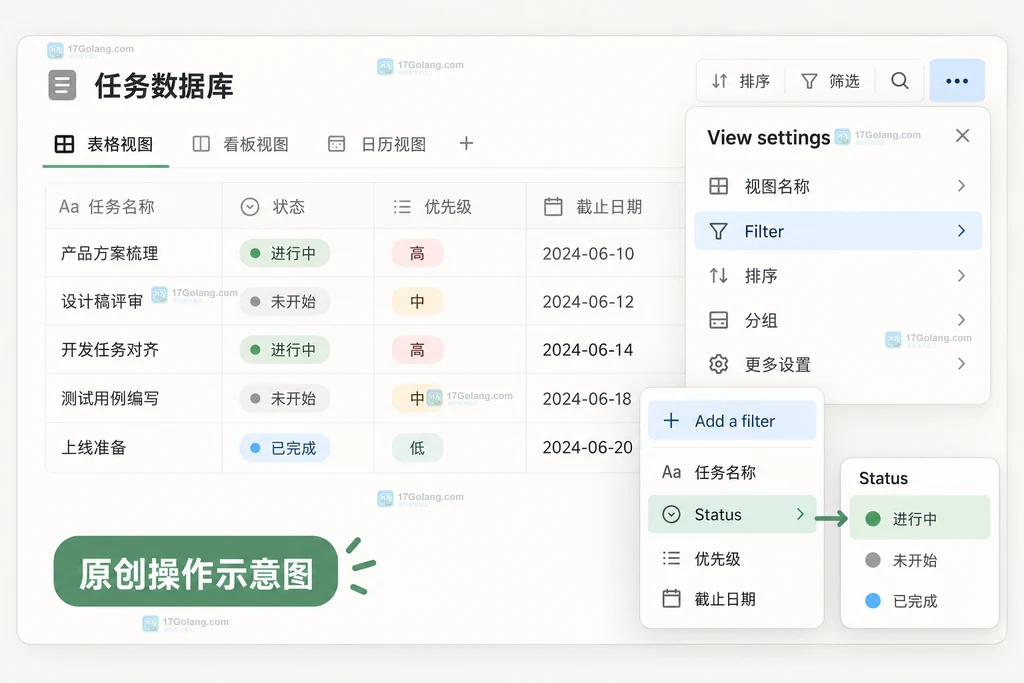
Task: Click the search magnifier icon
Action: coord(899,80)
